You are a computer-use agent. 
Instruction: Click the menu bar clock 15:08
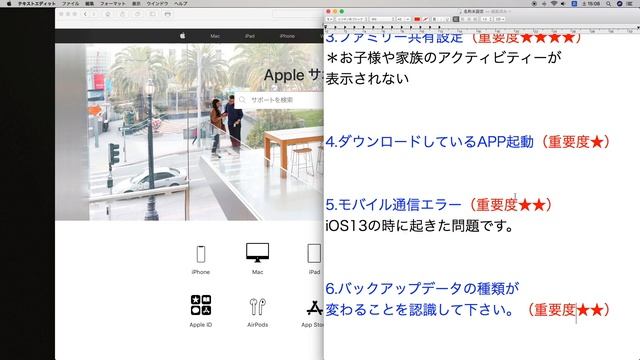591,3
